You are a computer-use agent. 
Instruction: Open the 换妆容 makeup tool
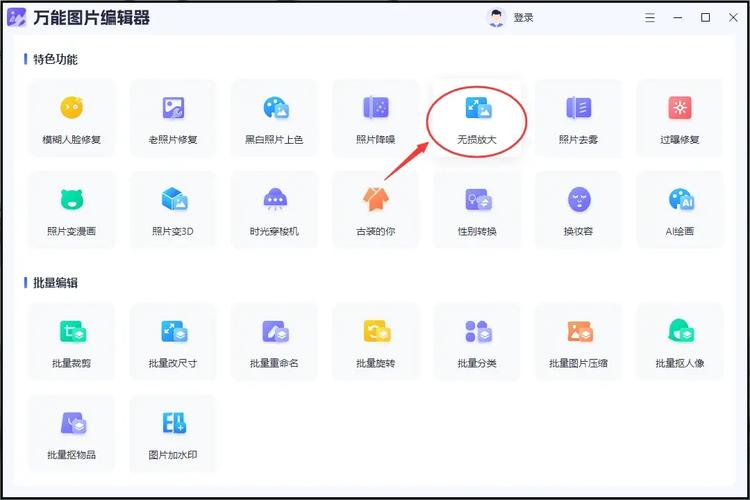click(578, 210)
